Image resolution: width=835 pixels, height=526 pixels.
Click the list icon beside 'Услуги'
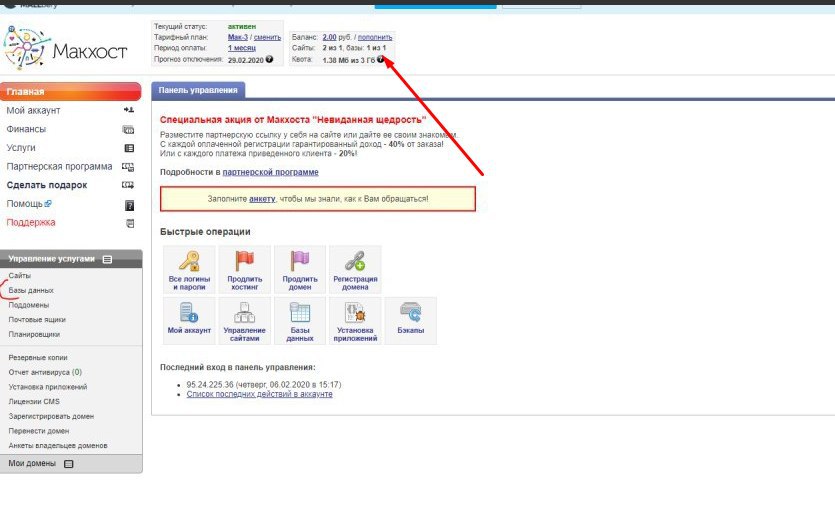tap(129, 148)
